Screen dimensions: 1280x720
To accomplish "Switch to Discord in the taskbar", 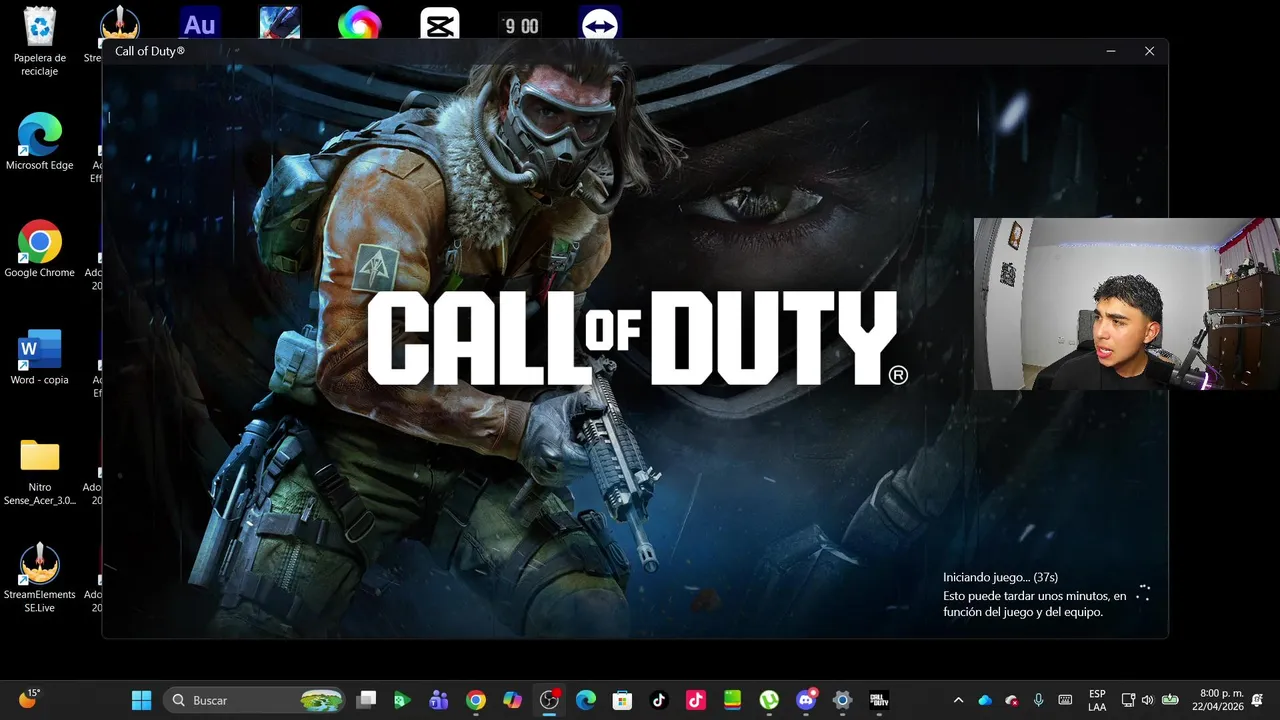I will tap(806, 700).
